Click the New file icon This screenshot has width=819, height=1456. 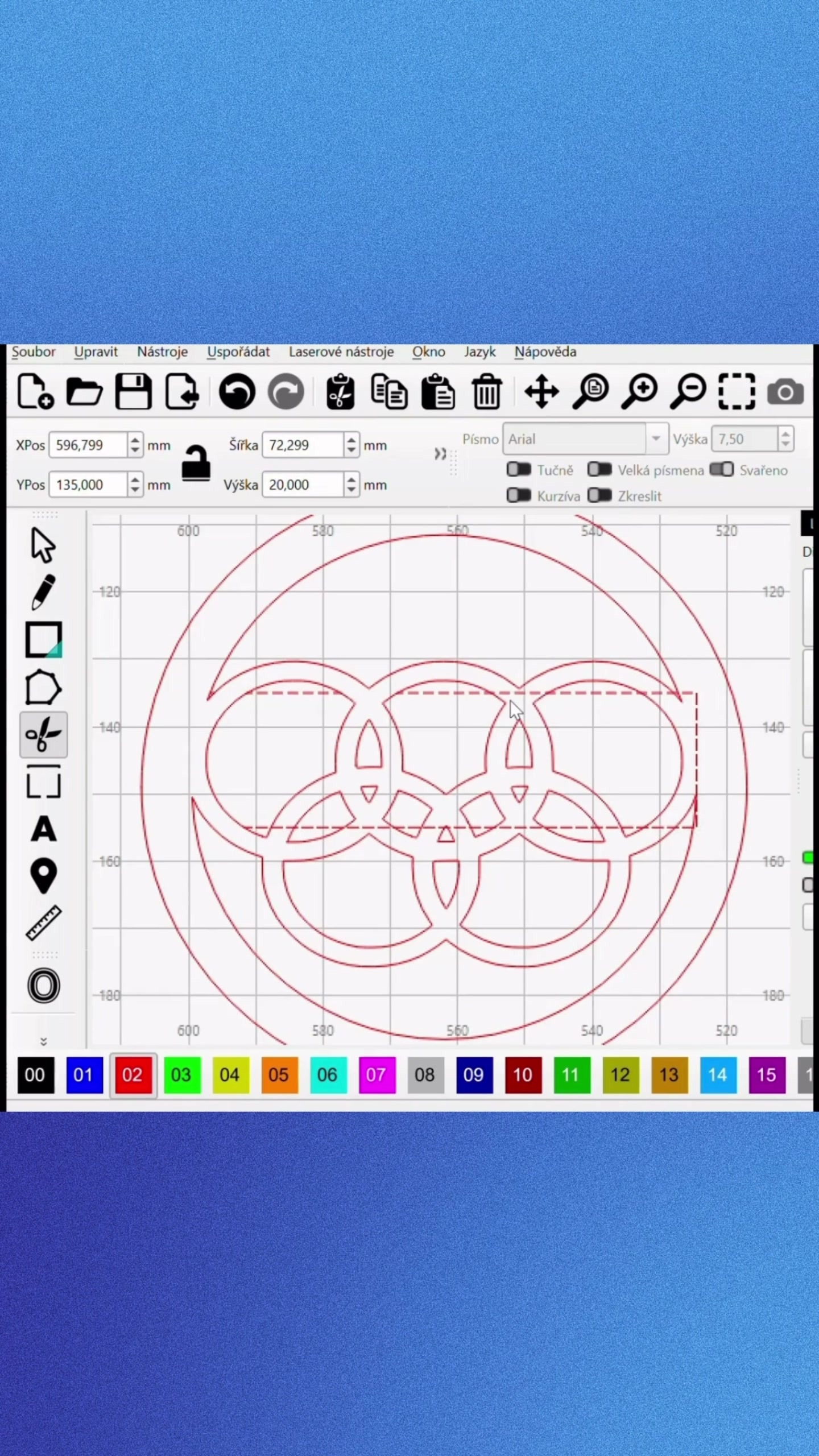[x=35, y=391]
